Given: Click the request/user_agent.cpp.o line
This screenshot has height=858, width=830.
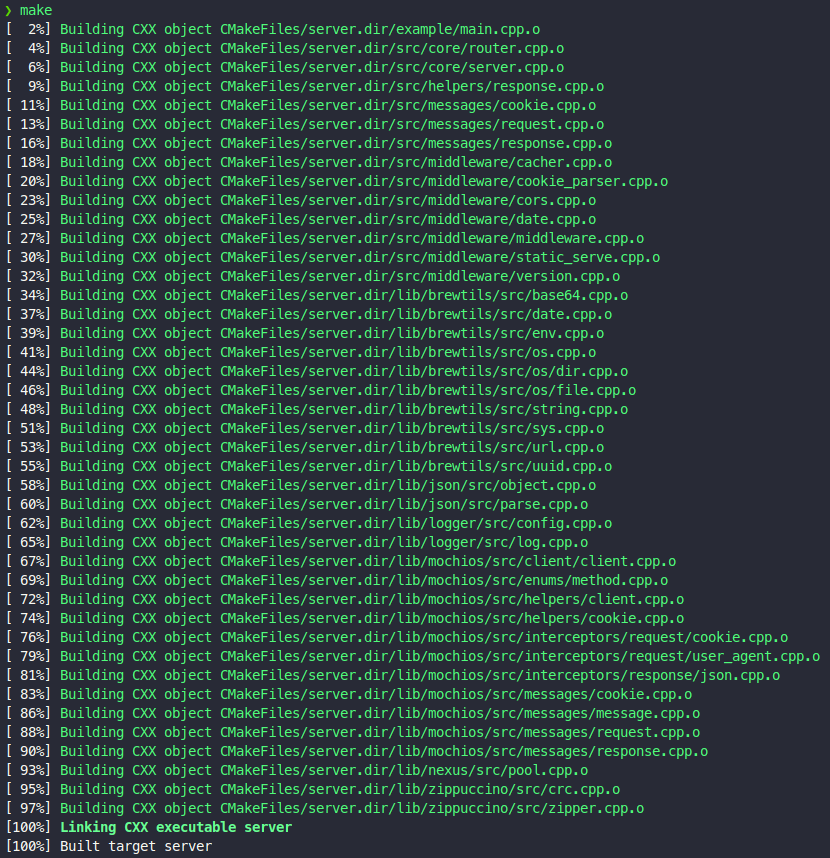Looking at the screenshot, I should pos(440,656).
